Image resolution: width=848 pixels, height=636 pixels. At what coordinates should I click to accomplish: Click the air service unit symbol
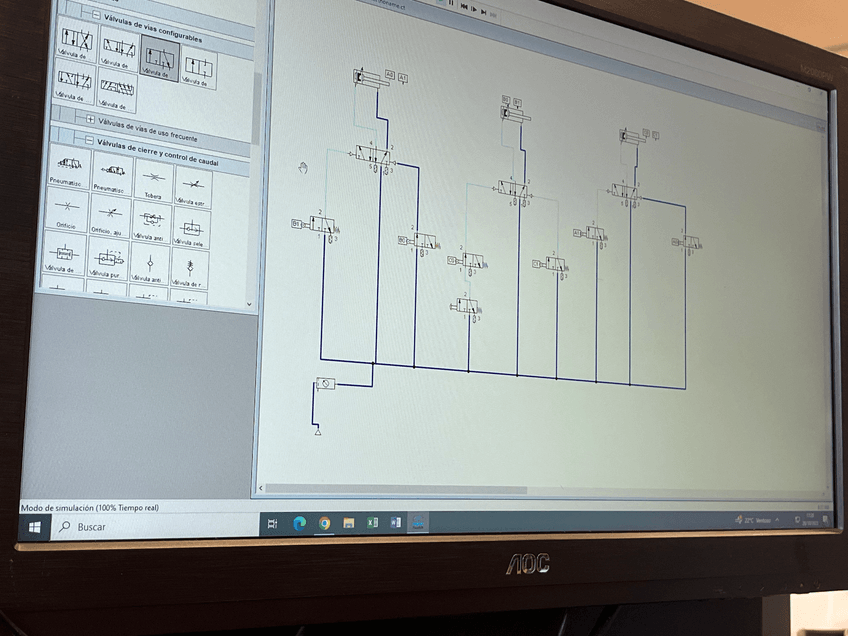pos(326,383)
